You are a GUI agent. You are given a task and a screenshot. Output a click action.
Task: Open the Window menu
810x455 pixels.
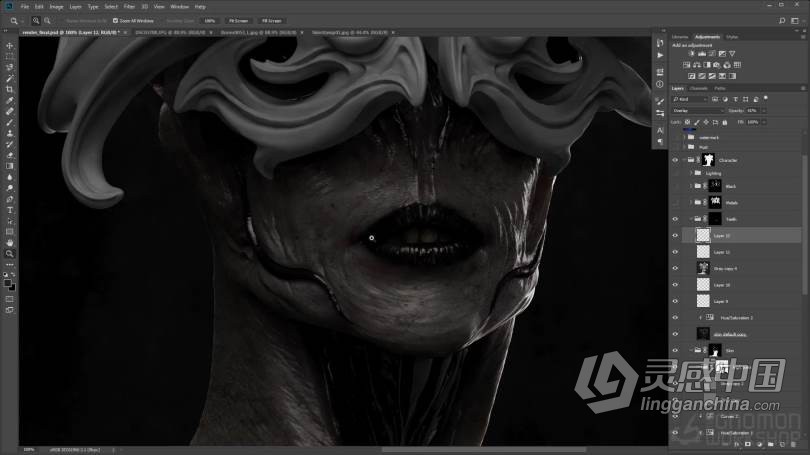(180, 7)
